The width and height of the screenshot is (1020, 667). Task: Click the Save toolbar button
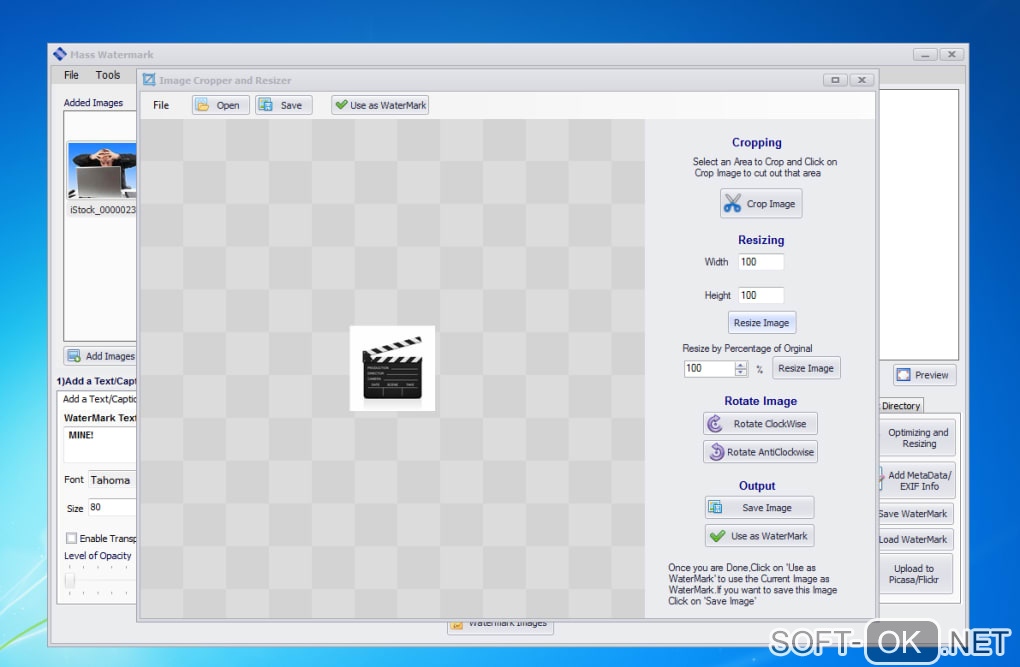(283, 105)
